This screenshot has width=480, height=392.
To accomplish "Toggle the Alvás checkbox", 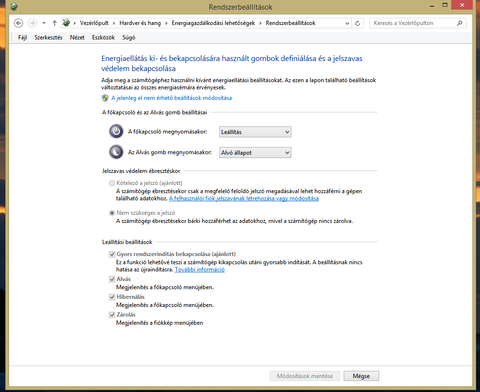I will (112, 279).
